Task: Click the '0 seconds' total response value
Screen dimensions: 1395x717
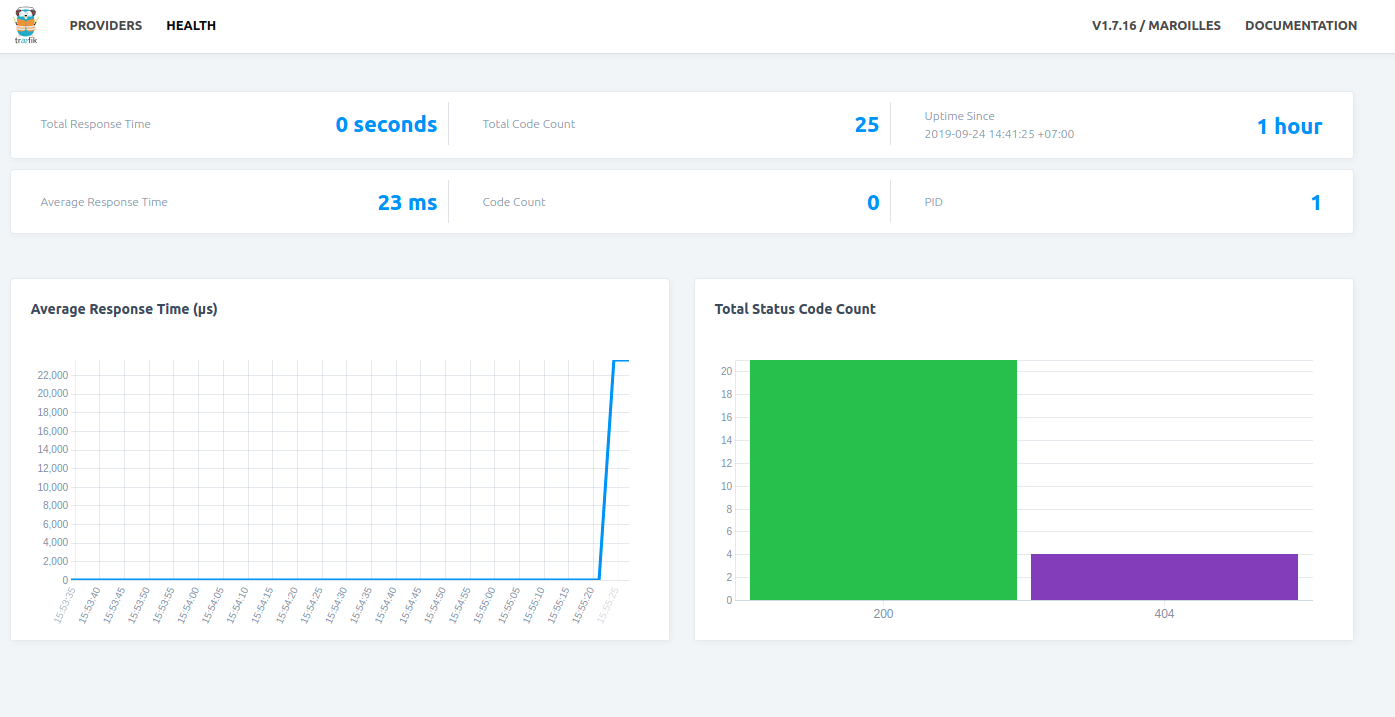Action: coord(386,125)
